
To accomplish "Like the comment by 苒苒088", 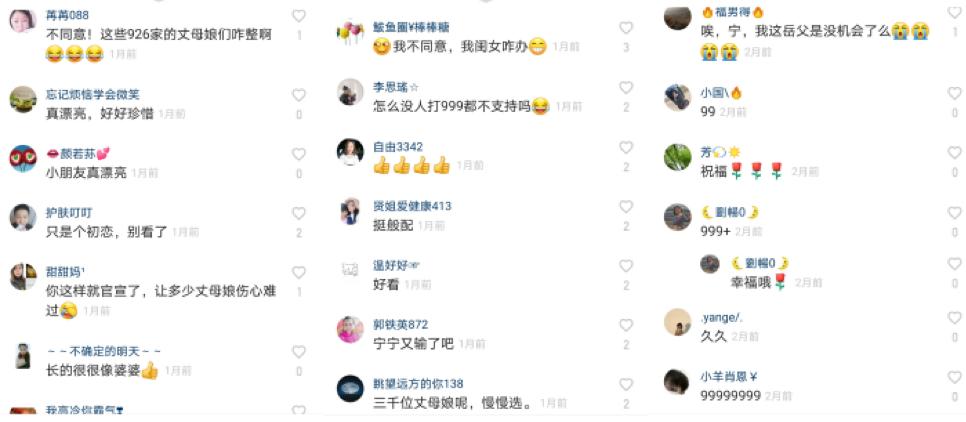I will tap(299, 16).
